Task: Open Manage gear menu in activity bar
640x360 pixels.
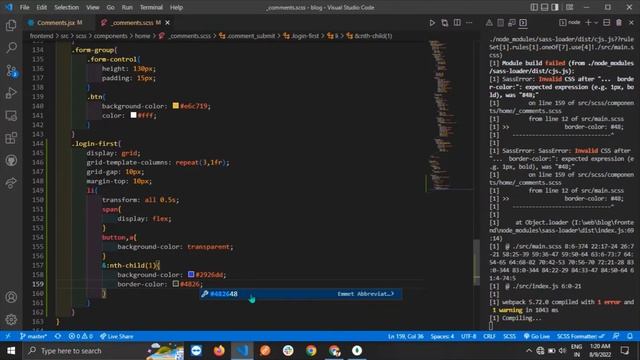Action: click(x=11, y=319)
